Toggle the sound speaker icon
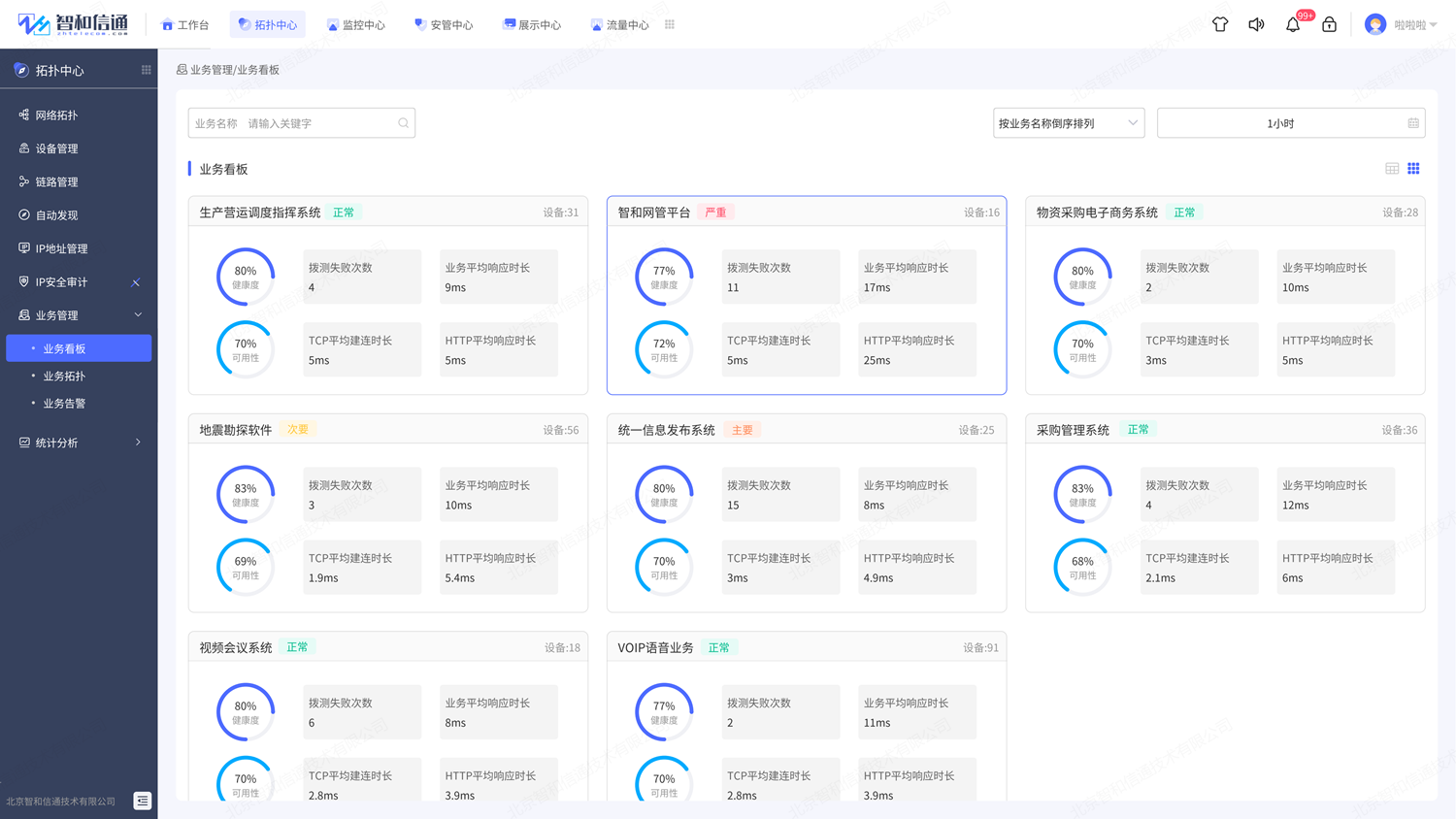 (1256, 24)
